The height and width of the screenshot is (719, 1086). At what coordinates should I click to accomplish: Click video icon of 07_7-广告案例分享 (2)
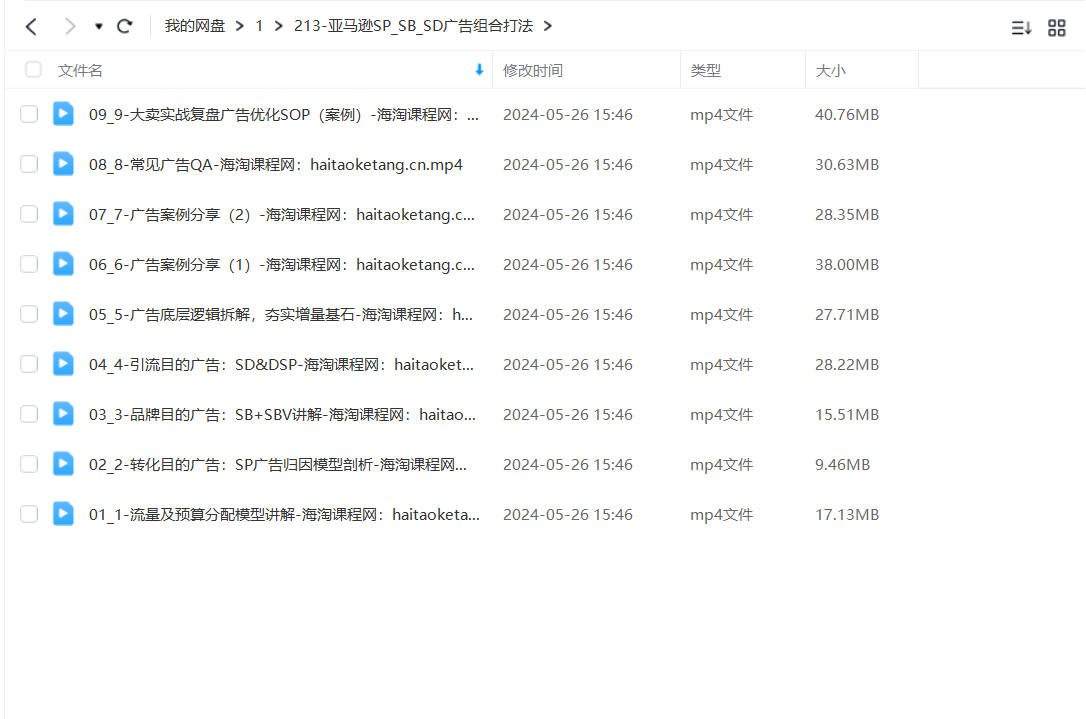pyautogui.click(x=63, y=214)
